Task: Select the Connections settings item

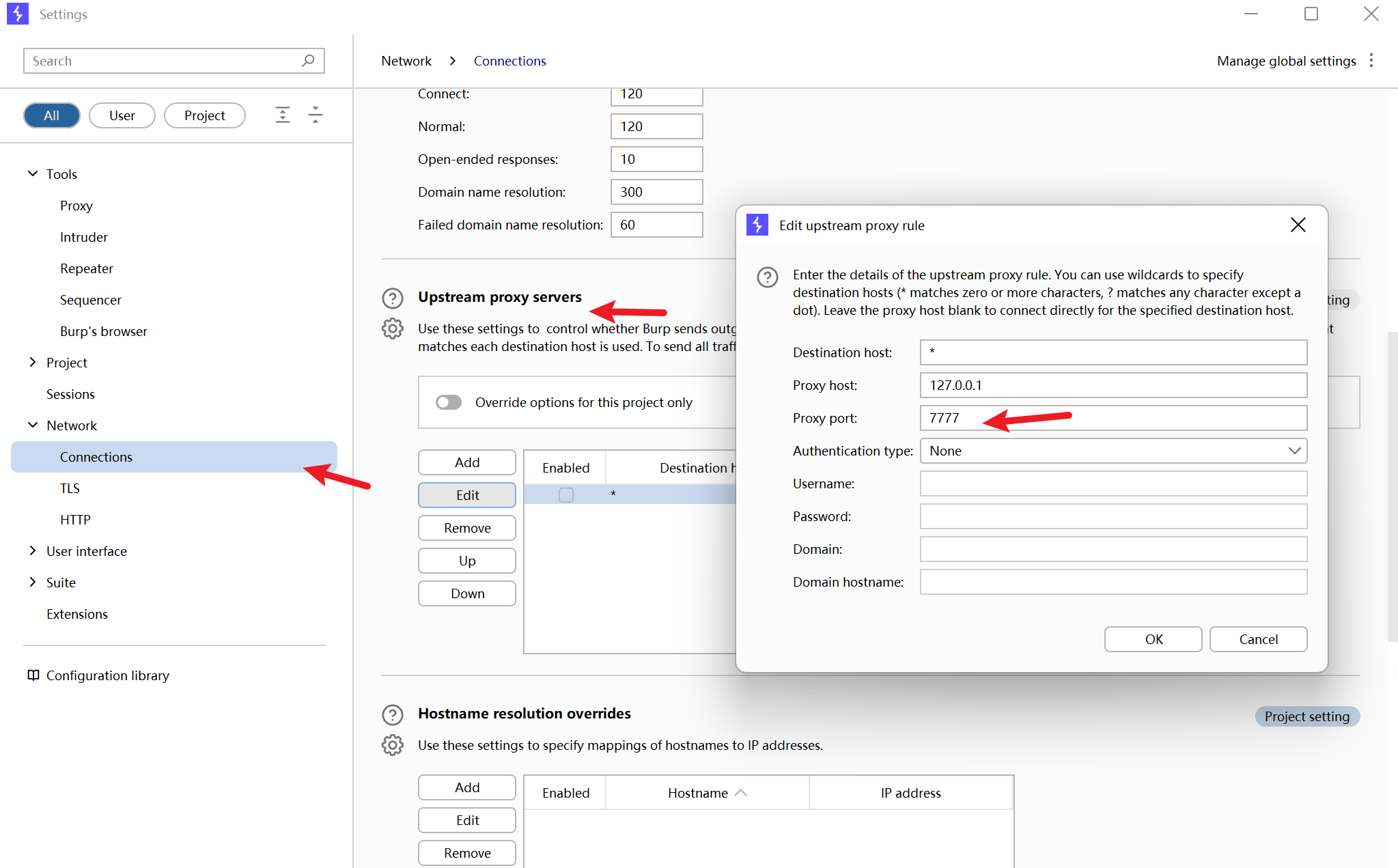Action: pyautogui.click(x=174, y=457)
